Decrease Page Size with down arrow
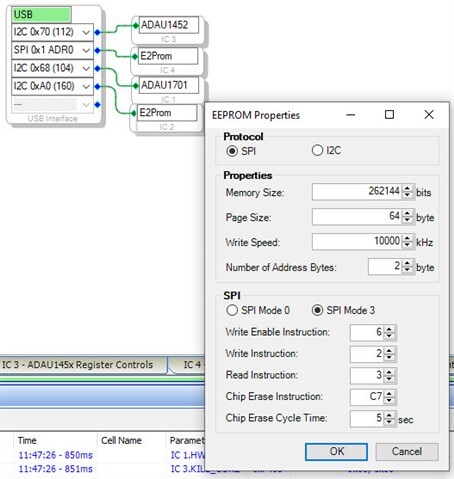The image size is (454, 479). [407, 220]
